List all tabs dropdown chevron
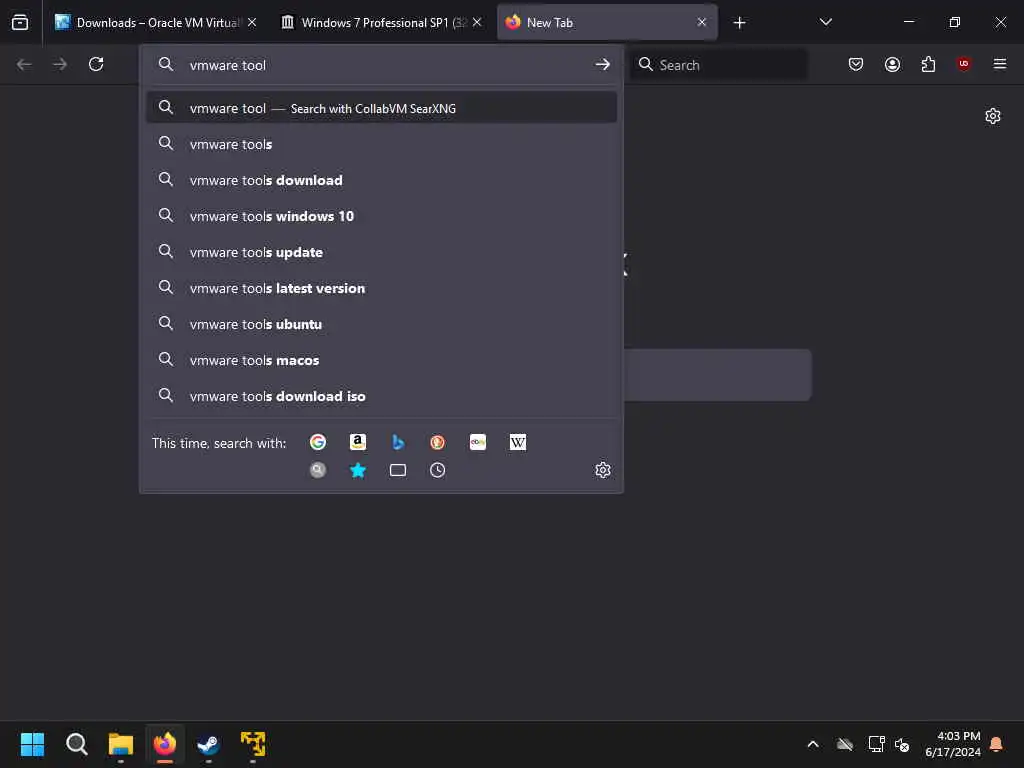 (825, 22)
